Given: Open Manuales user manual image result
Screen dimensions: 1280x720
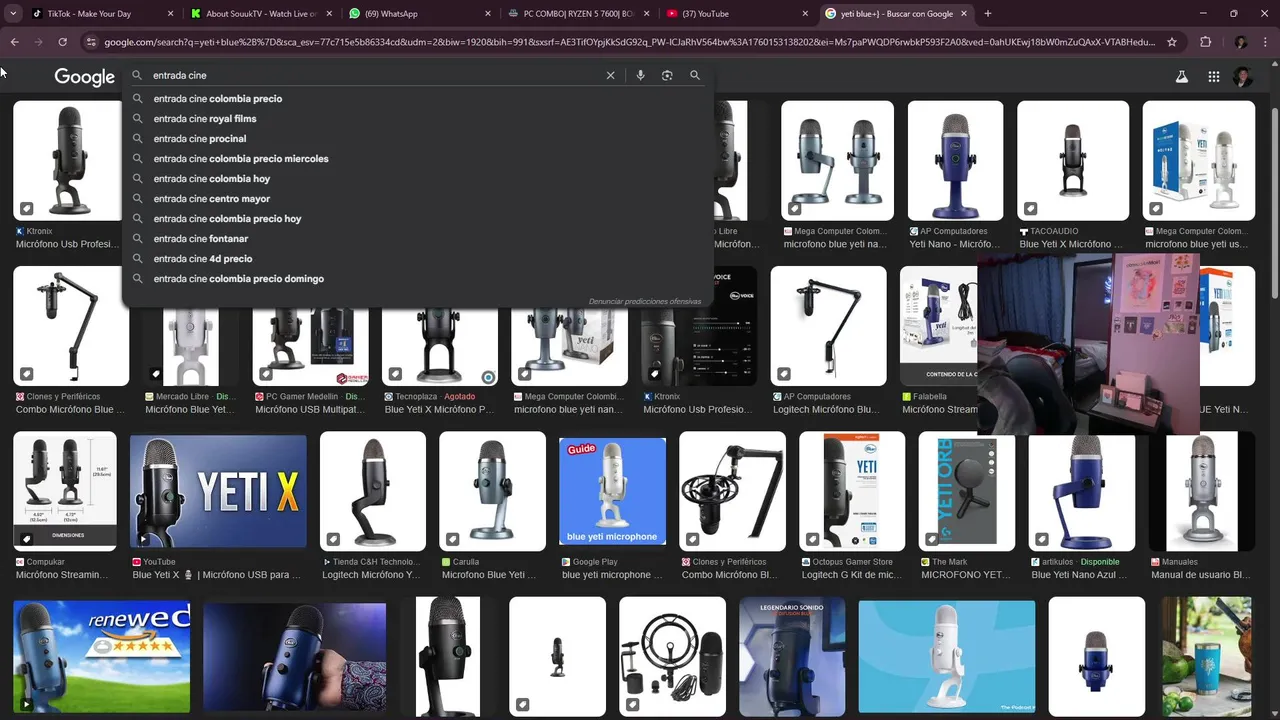Looking at the screenshot, I should (x=1202, y=491).
